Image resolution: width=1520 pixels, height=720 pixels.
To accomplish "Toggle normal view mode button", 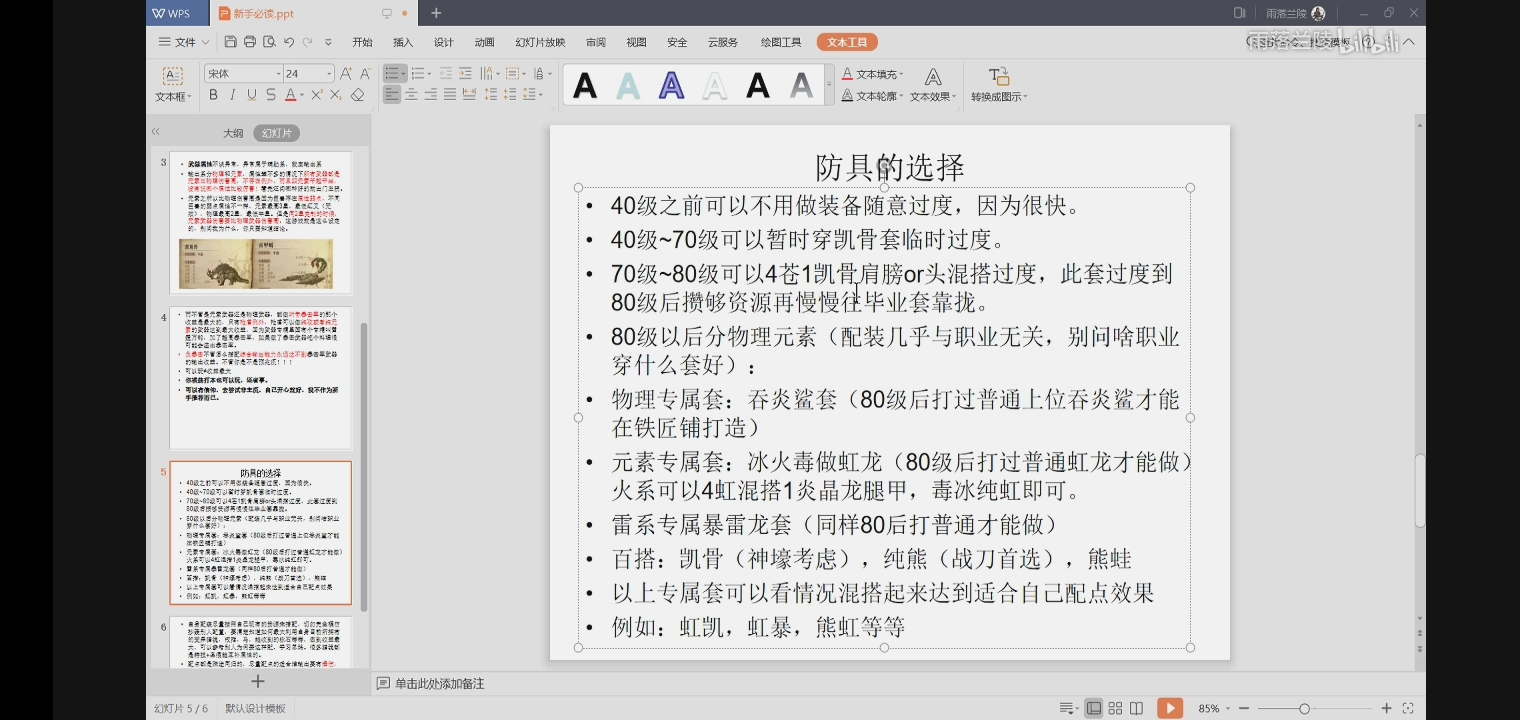I will [x=1094, y=708].
